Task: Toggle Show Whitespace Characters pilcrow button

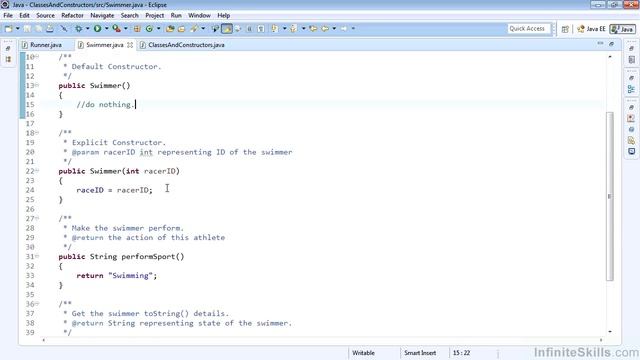Action: 261,29
